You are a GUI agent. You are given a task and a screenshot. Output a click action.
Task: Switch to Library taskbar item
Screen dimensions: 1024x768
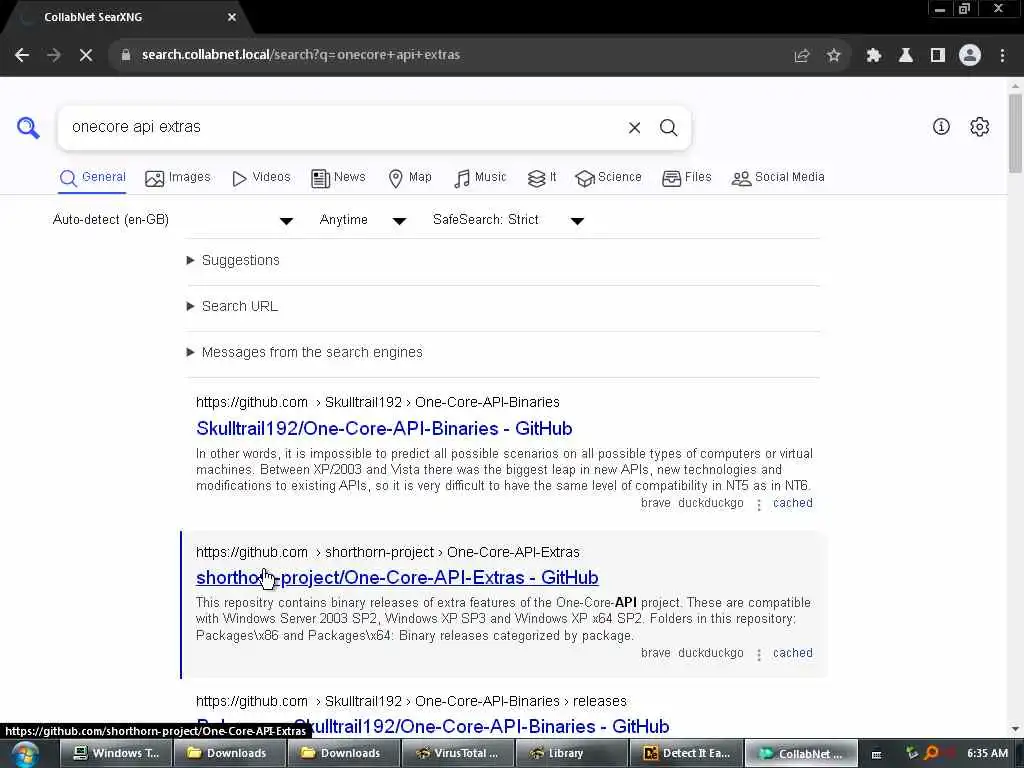coord(571,754)
